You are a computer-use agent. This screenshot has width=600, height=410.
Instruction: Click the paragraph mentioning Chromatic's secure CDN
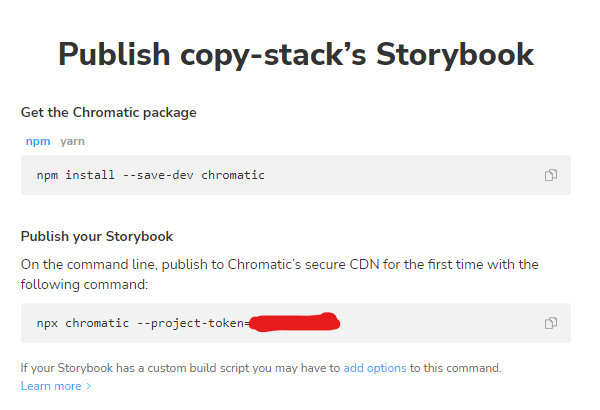pos(279,264)
